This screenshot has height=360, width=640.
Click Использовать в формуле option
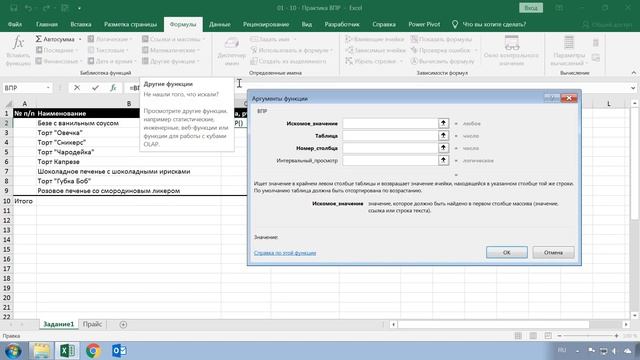tap(291, 50)
